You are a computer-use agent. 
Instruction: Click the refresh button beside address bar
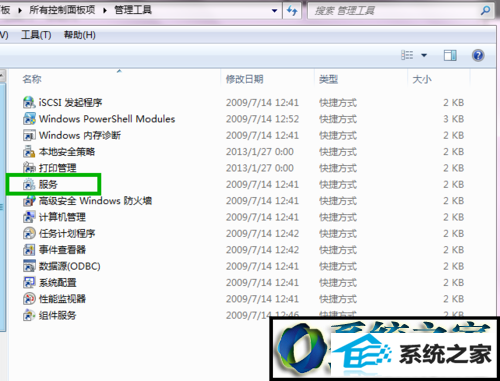(292, 11)
